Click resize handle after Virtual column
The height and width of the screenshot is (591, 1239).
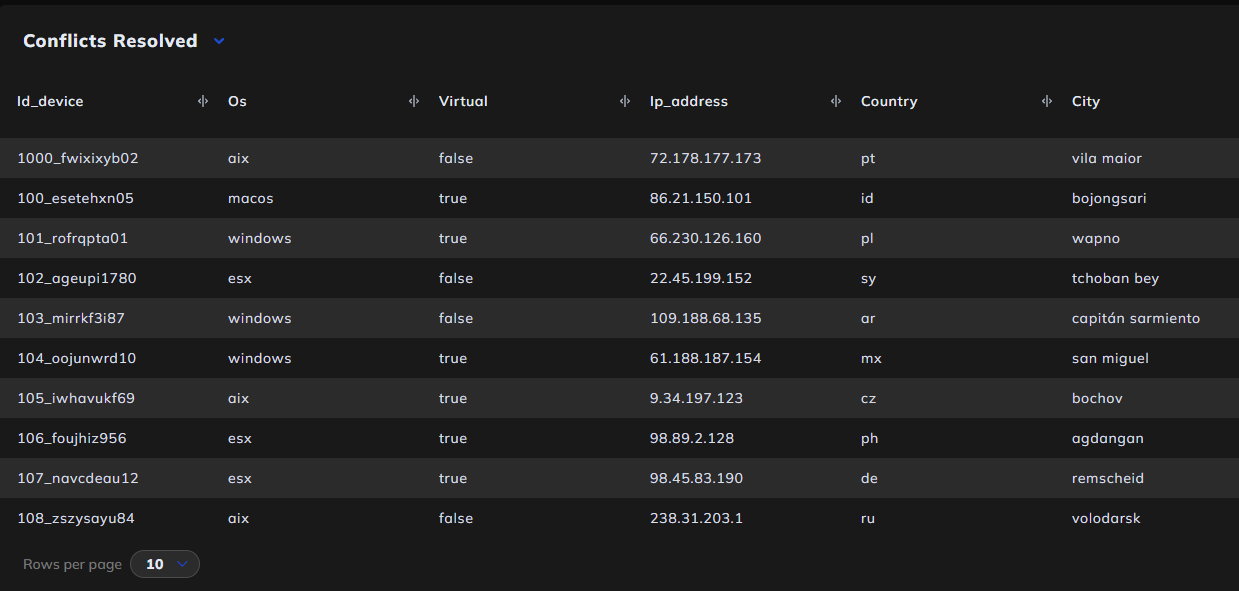coord(624,101)
